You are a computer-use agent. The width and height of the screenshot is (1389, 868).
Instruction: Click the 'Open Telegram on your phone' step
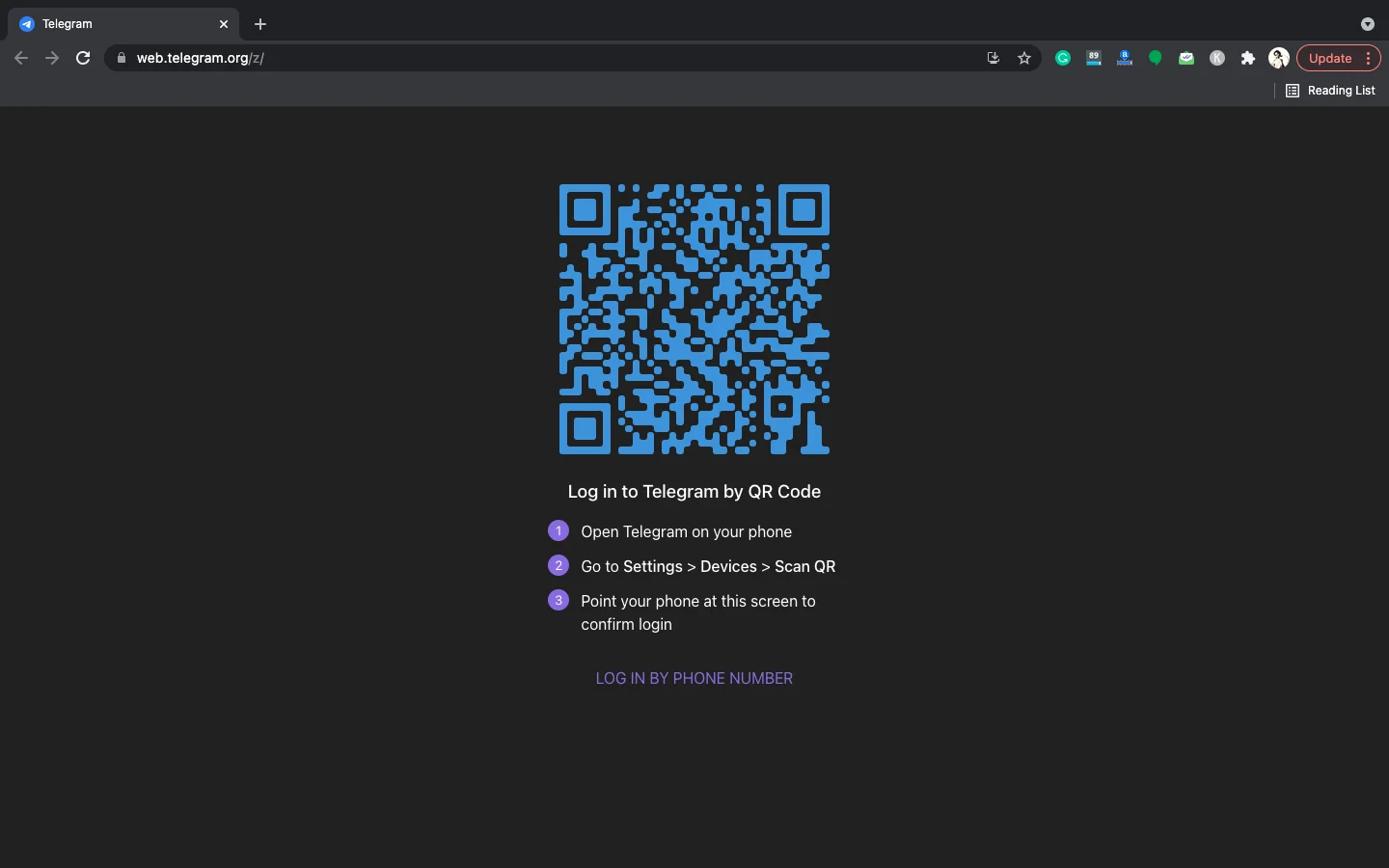click(x=686, y=531)
